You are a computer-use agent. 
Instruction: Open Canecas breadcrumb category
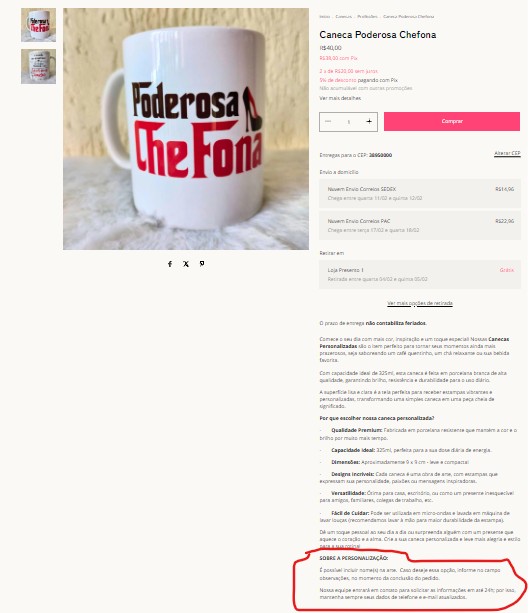(x=344, y=16)
